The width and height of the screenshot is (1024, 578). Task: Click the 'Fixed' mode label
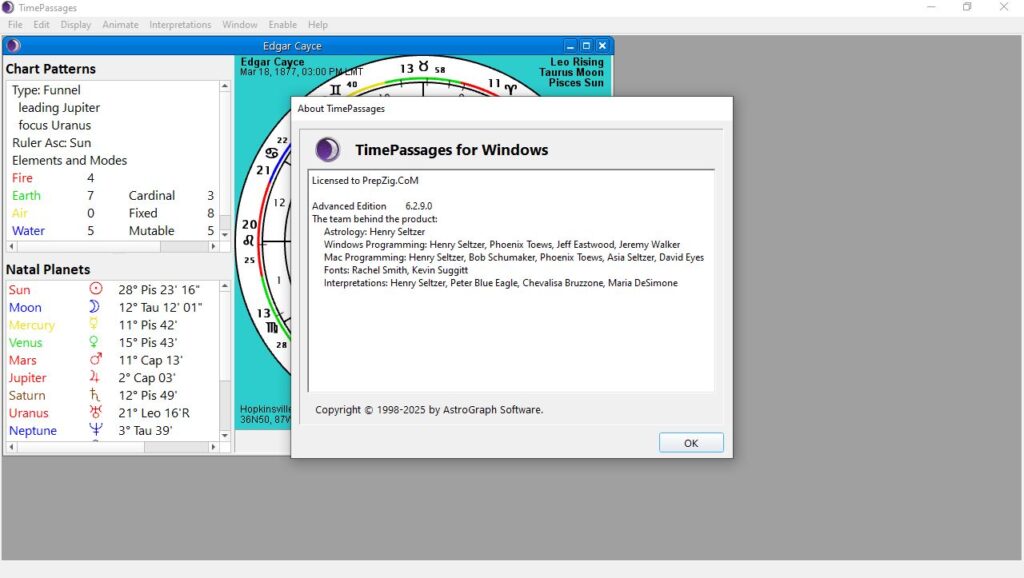143,213
